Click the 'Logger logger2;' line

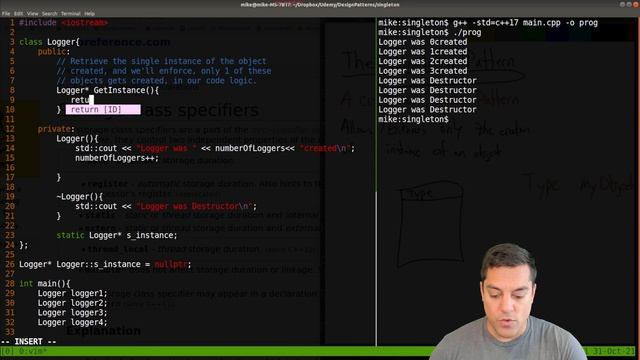(x=72, y=303)
